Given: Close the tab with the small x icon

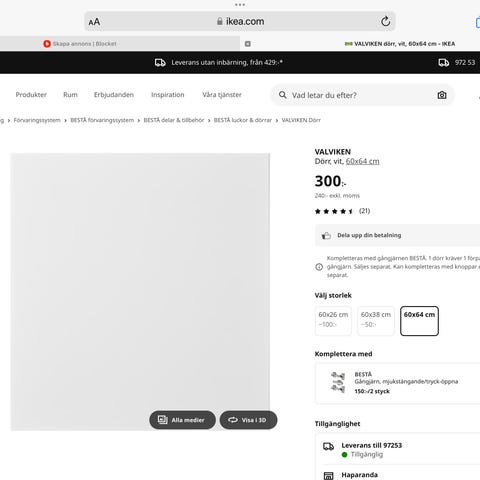Looking at the screenshot, I should pos(248,44).
